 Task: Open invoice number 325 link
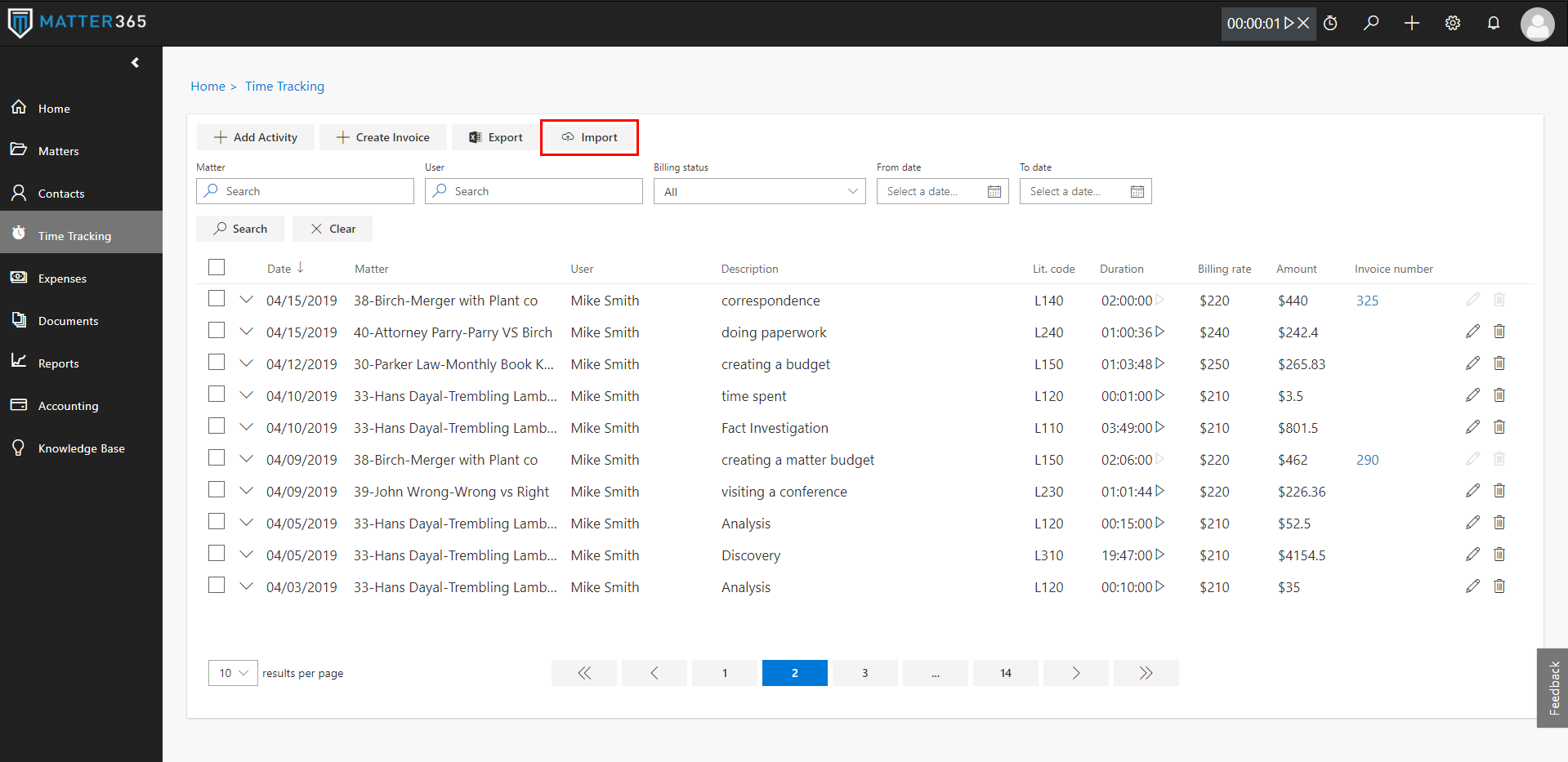tap(1366, 301)
